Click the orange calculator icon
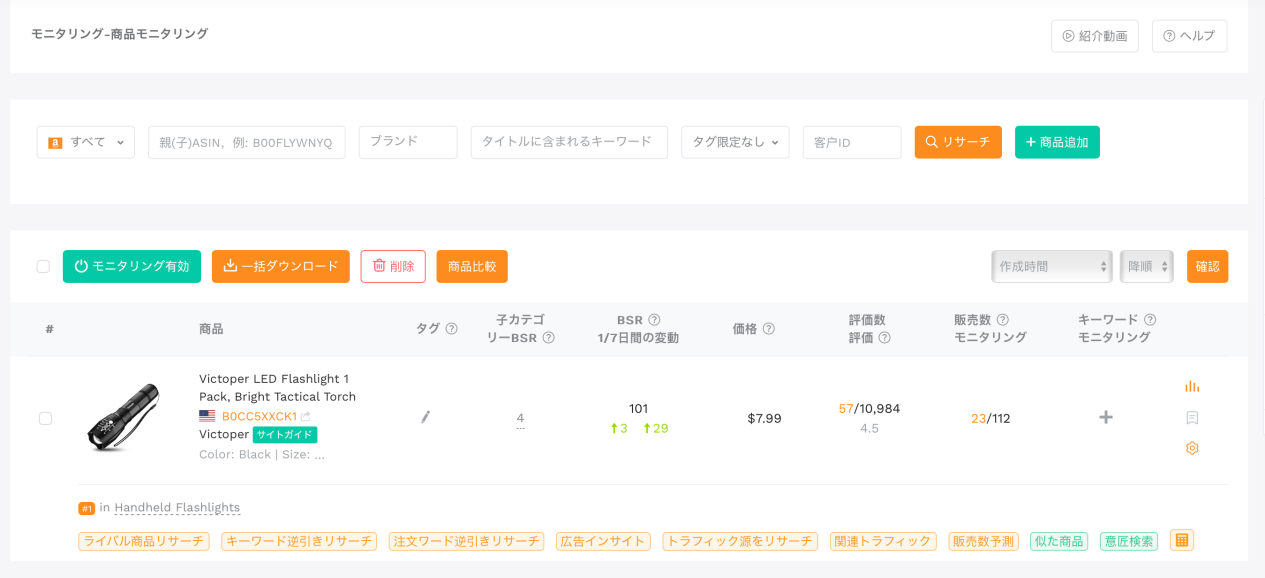 point(1181,540)
